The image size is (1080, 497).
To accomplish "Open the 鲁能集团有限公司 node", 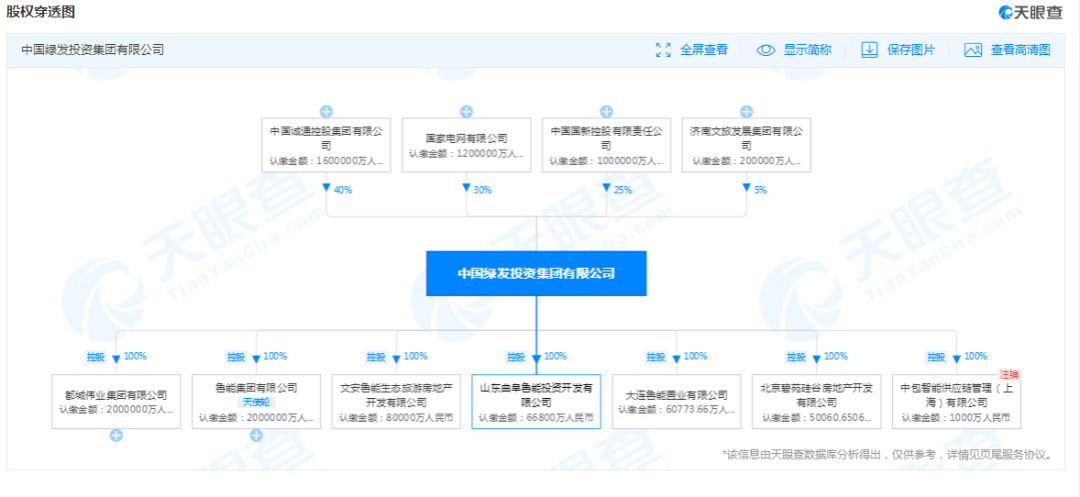I will coord(256,401).
